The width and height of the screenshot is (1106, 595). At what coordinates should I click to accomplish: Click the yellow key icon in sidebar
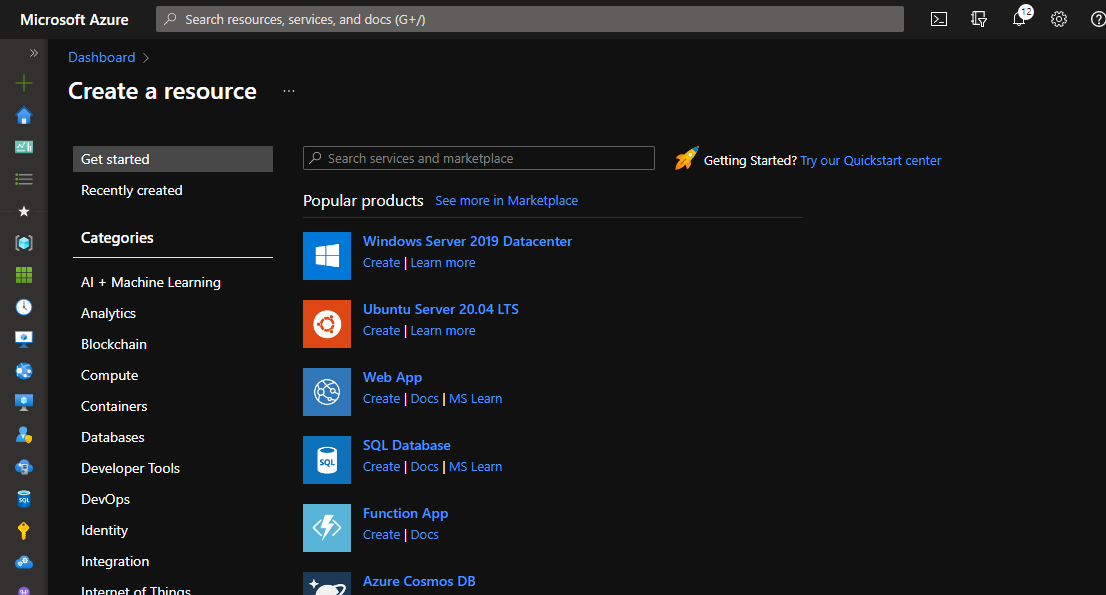click(24, 530)
